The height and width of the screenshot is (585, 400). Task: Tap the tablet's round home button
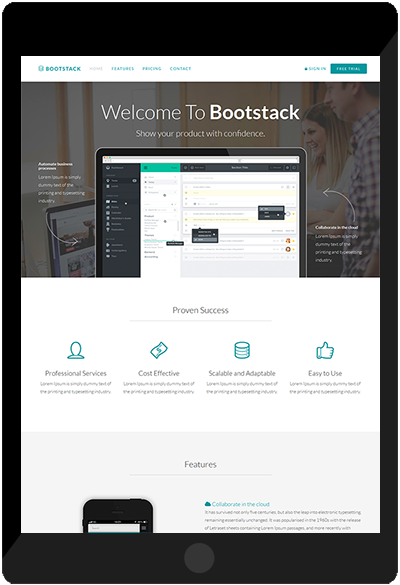pos(199,558)
